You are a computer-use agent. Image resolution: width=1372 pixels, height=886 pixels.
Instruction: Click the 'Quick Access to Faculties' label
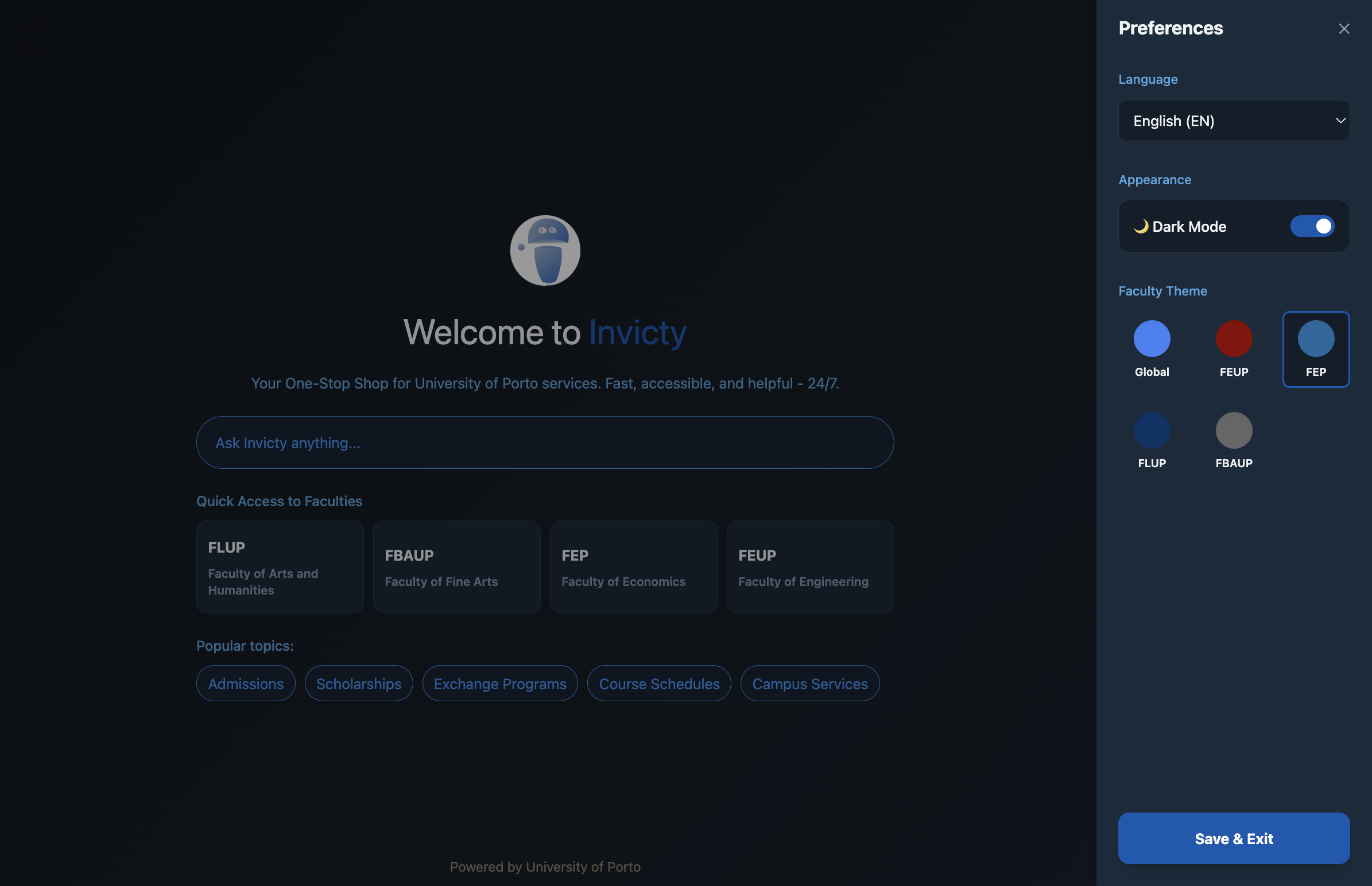coord(279,501)
